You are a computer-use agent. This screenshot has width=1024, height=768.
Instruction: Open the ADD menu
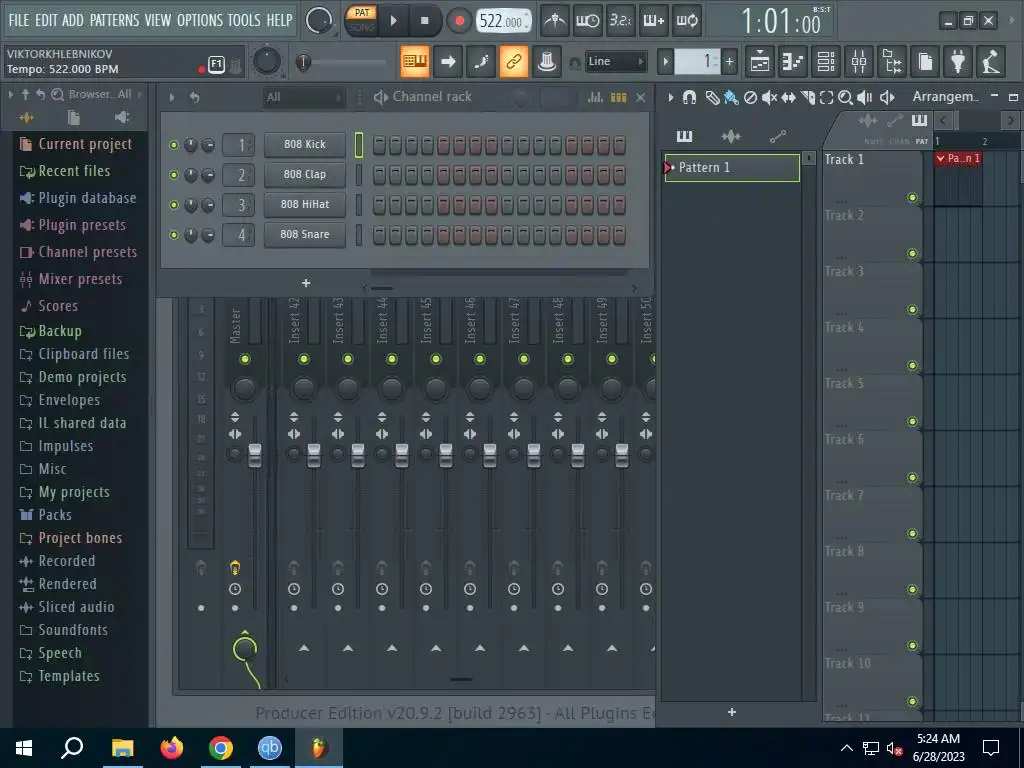click(x=72, y=20)
